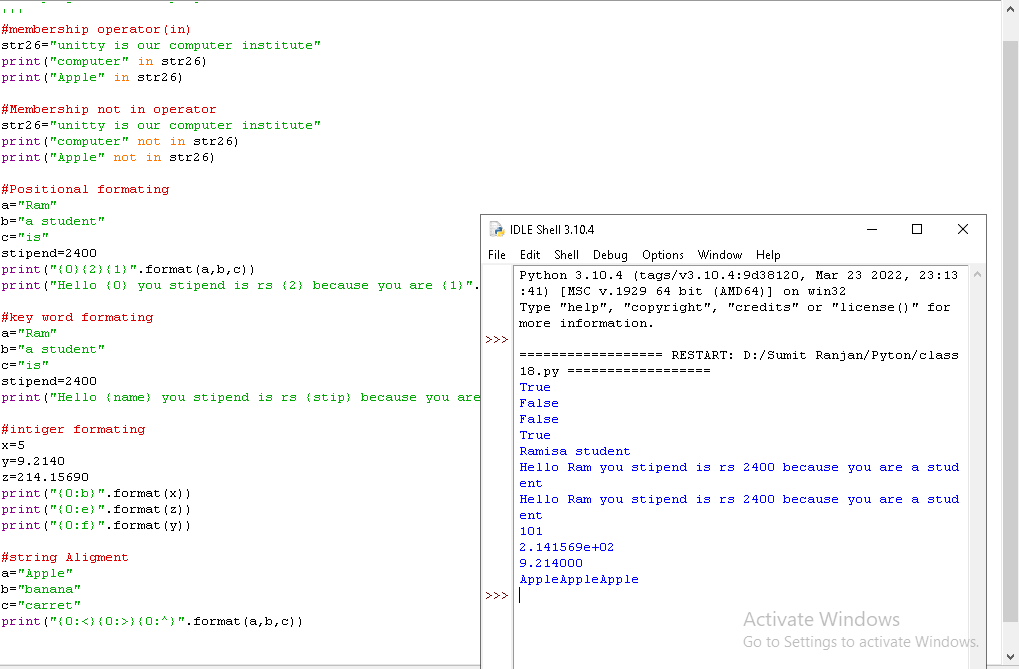Maximize the IDLE Shell window
Image resolution: width=1019 pixels, height=669 pixels.
pos(916,229)
